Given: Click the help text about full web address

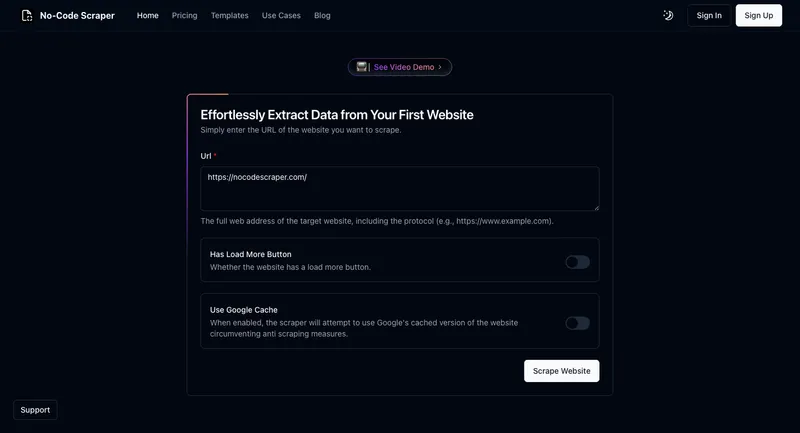Looking at the screenshot, I should (377, 221).
